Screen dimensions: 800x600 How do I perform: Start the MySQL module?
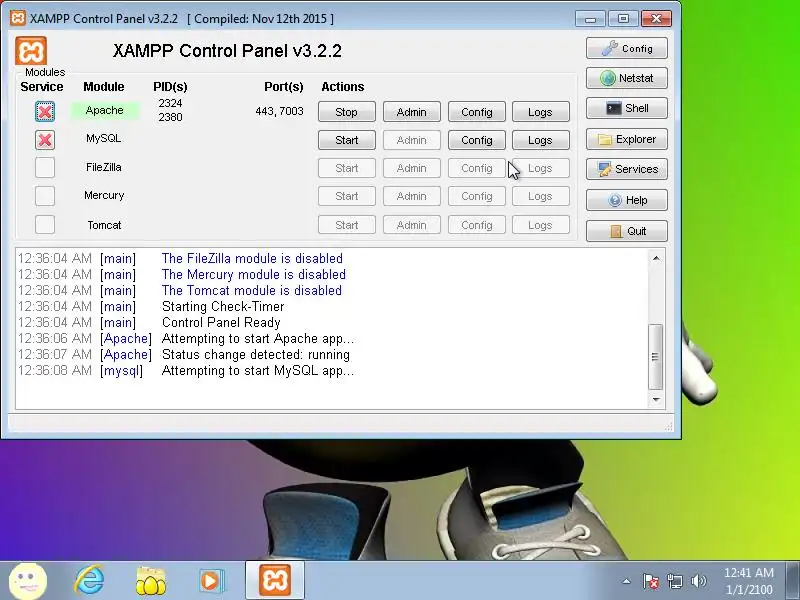(346, 140)
